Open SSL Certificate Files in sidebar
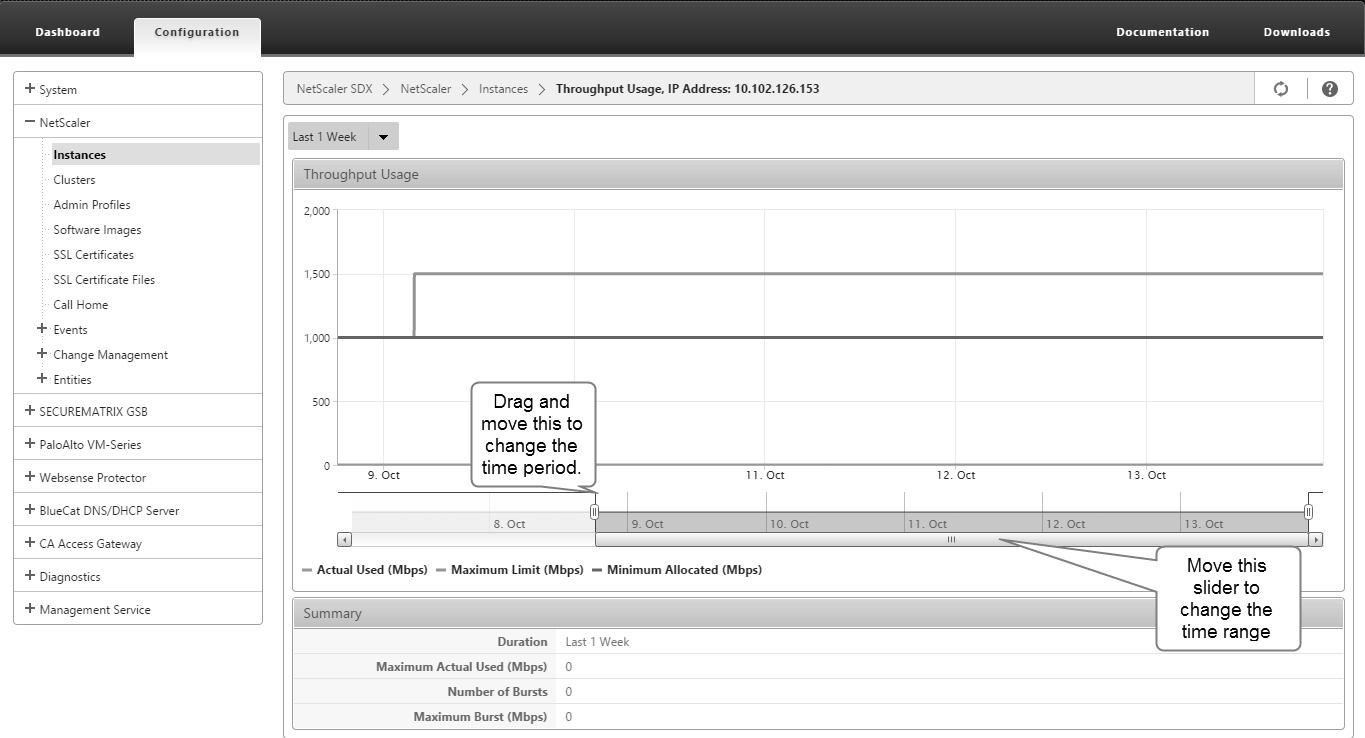1365x738 pixels. [x=104, y=280]
